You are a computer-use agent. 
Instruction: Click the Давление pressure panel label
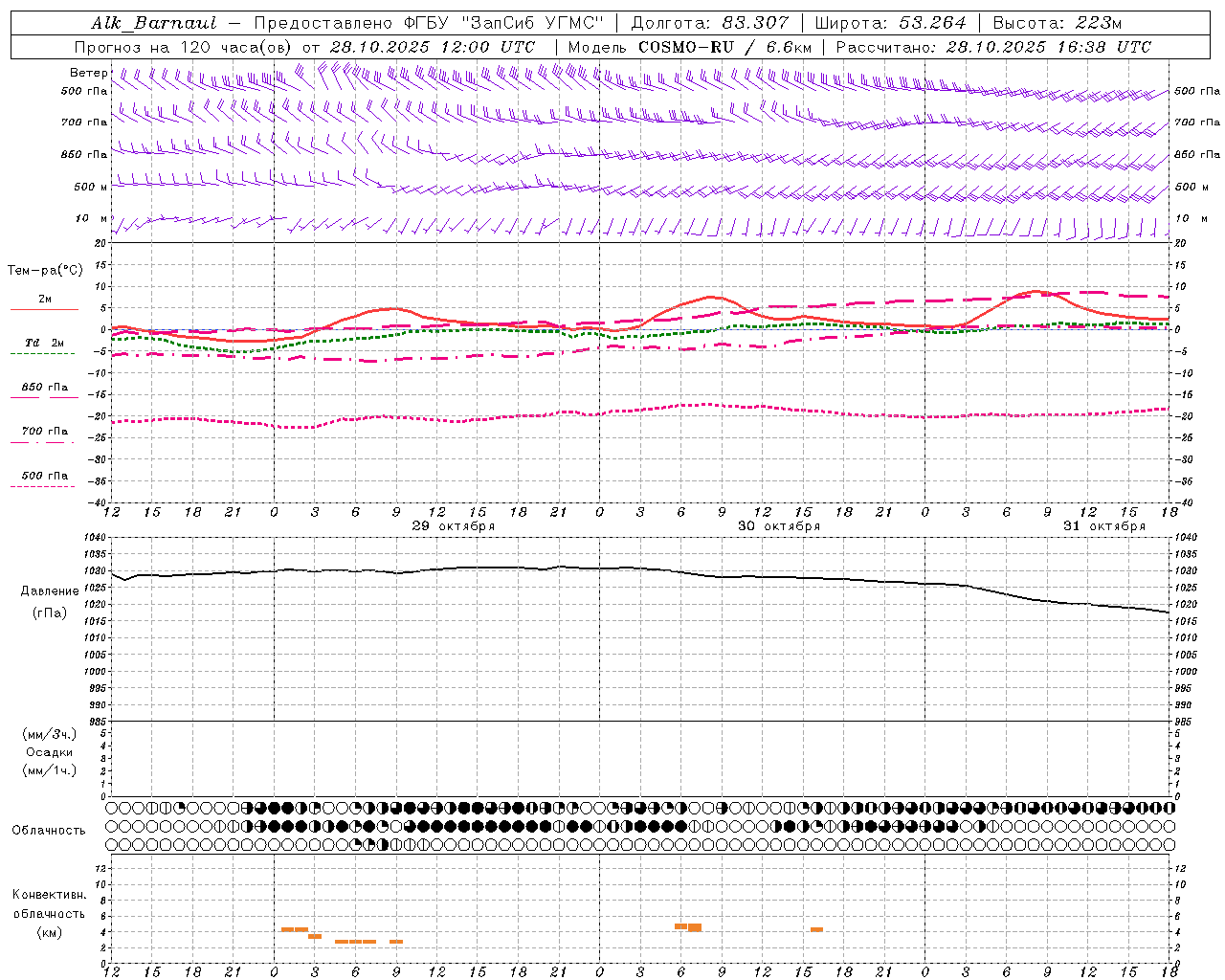(x=50, y=591)
